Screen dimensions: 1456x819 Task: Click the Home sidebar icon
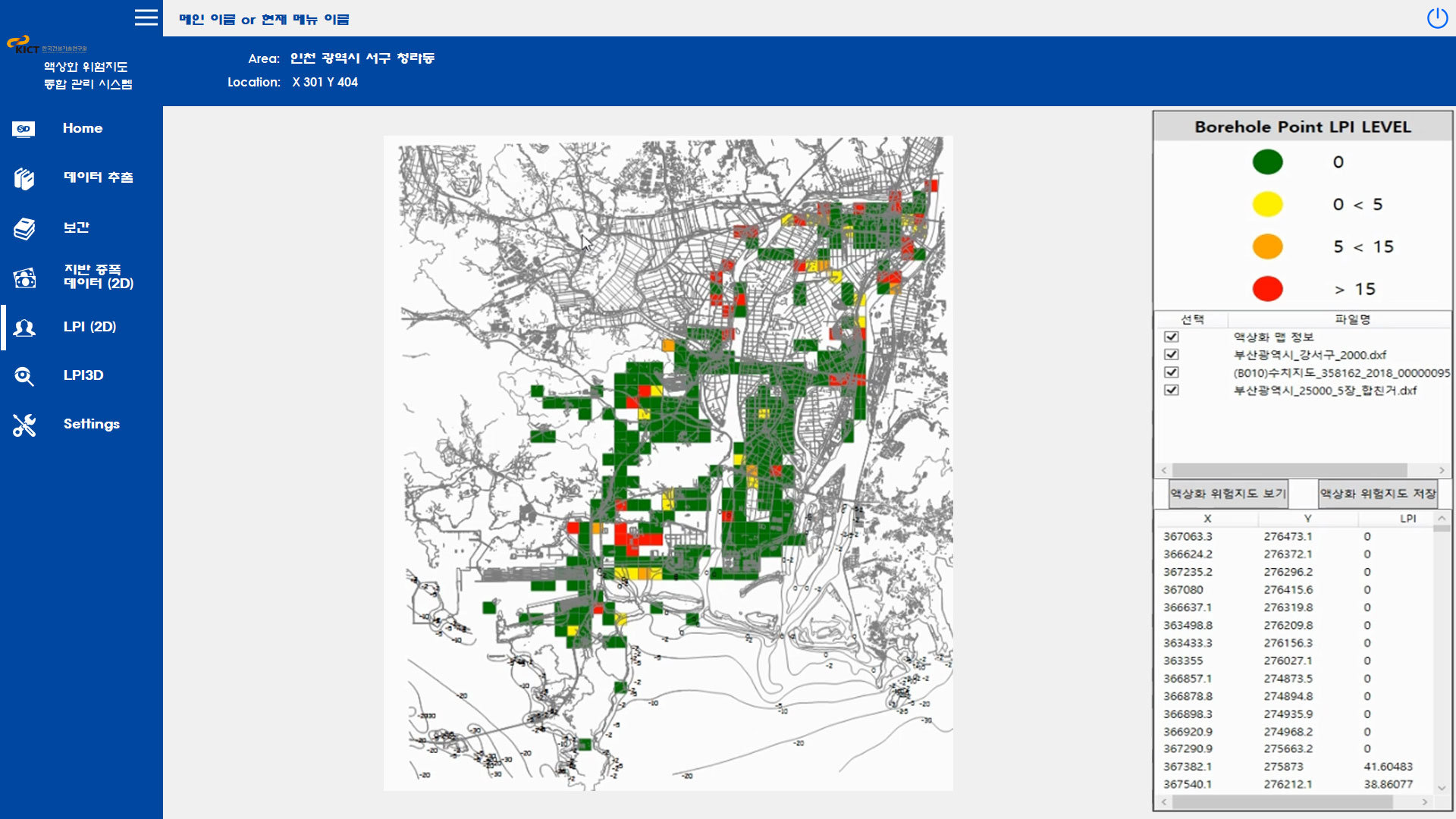tap(24, 129)
